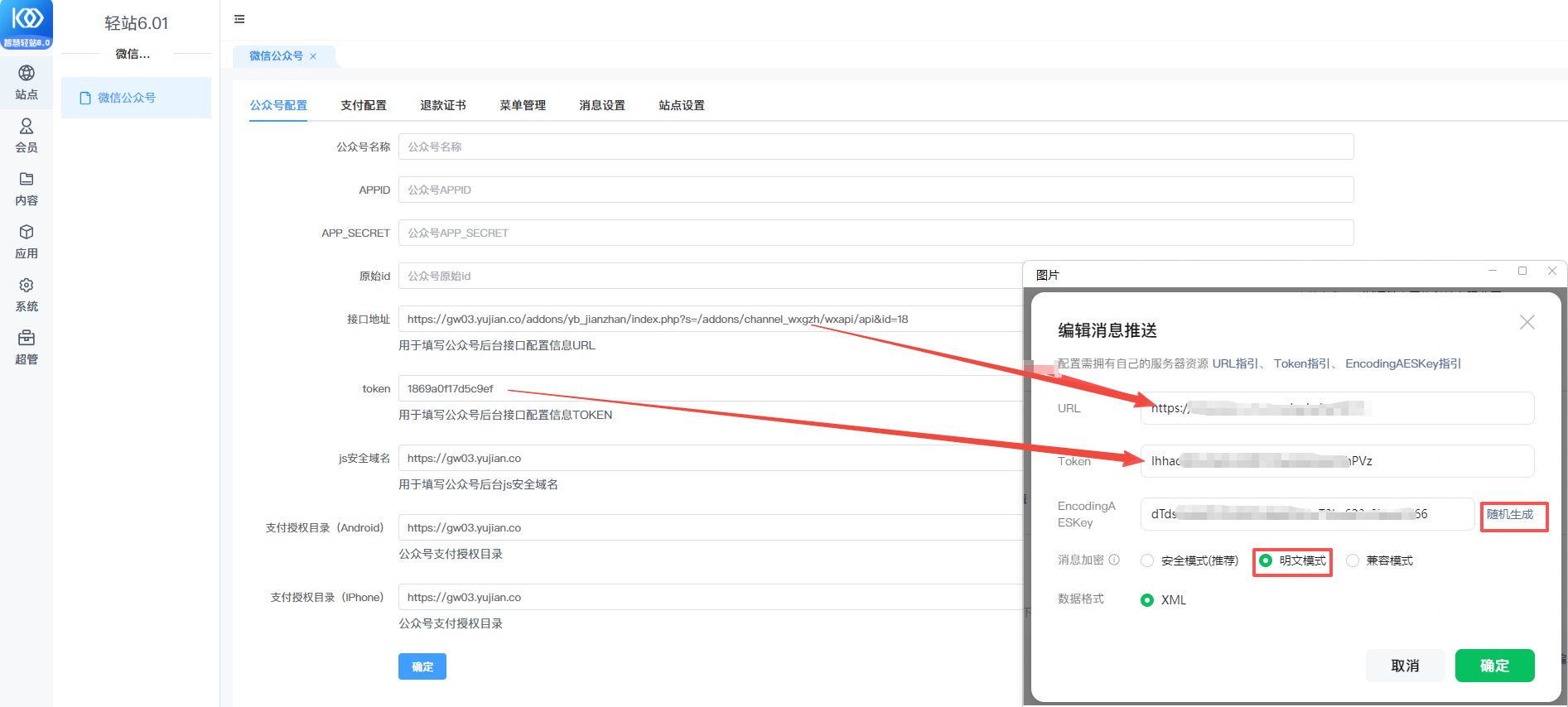Select XML data format
The width and height of the screenshot is (1568, 707).
1147,600
